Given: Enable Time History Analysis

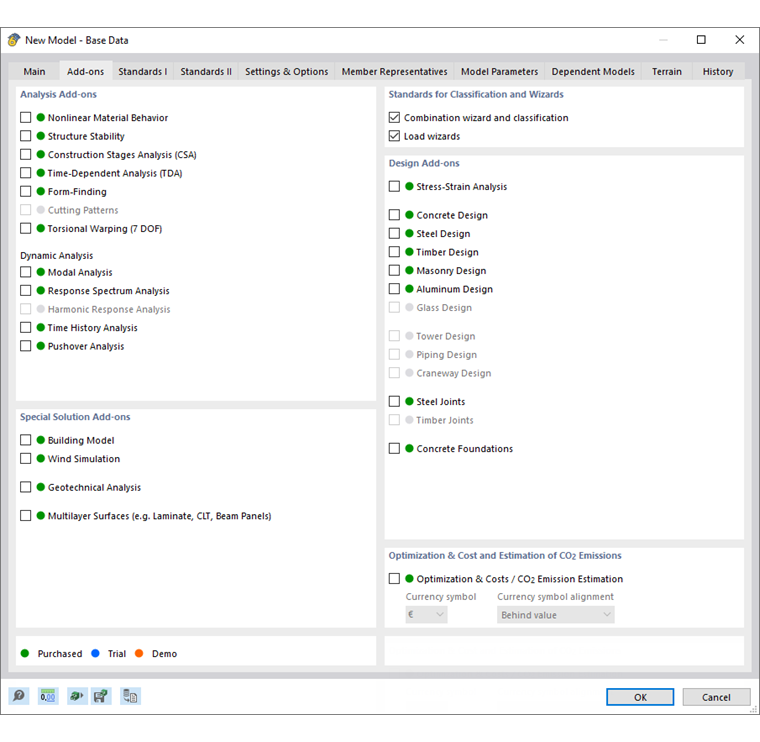Looking at the screenshot, I should click(x=26, y=327).
